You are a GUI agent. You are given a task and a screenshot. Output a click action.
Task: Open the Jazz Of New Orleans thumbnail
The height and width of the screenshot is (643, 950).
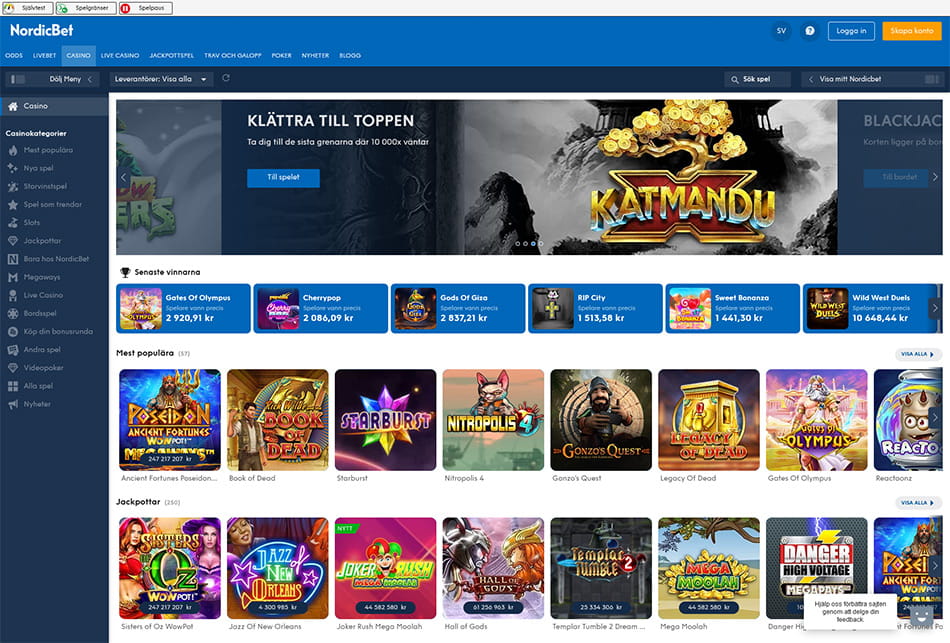click(x=277, y=568)
